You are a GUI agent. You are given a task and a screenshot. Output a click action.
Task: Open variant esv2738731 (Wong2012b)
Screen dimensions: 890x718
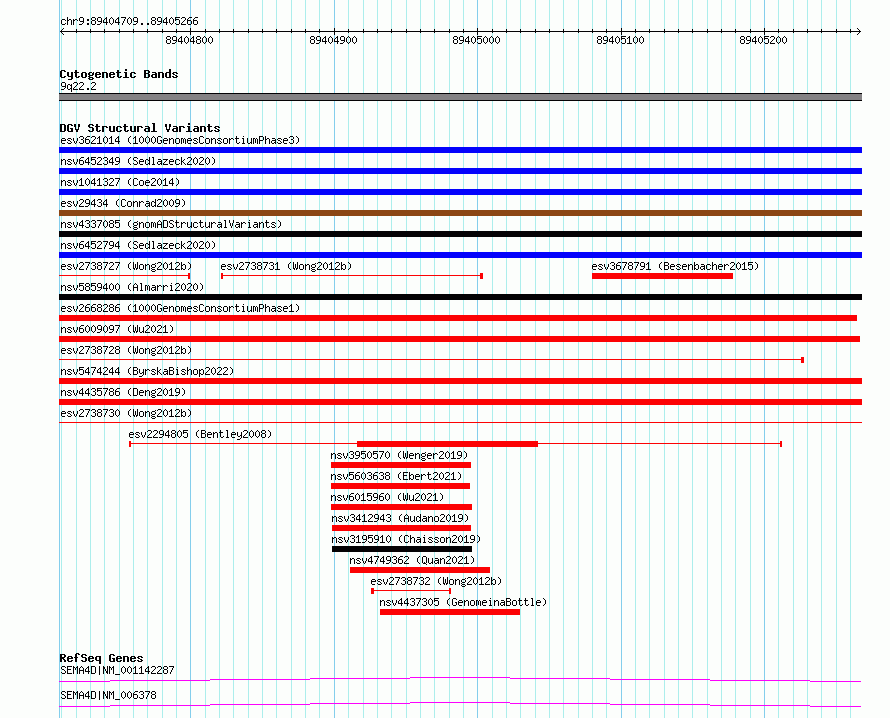pyautogui.click(x=286, y=266)
